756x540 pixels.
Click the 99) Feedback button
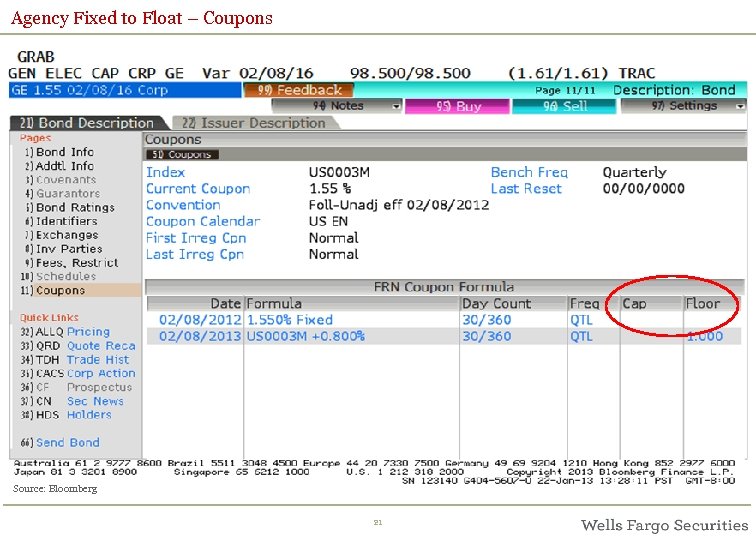pyautogui.click(x=298, y=90)
